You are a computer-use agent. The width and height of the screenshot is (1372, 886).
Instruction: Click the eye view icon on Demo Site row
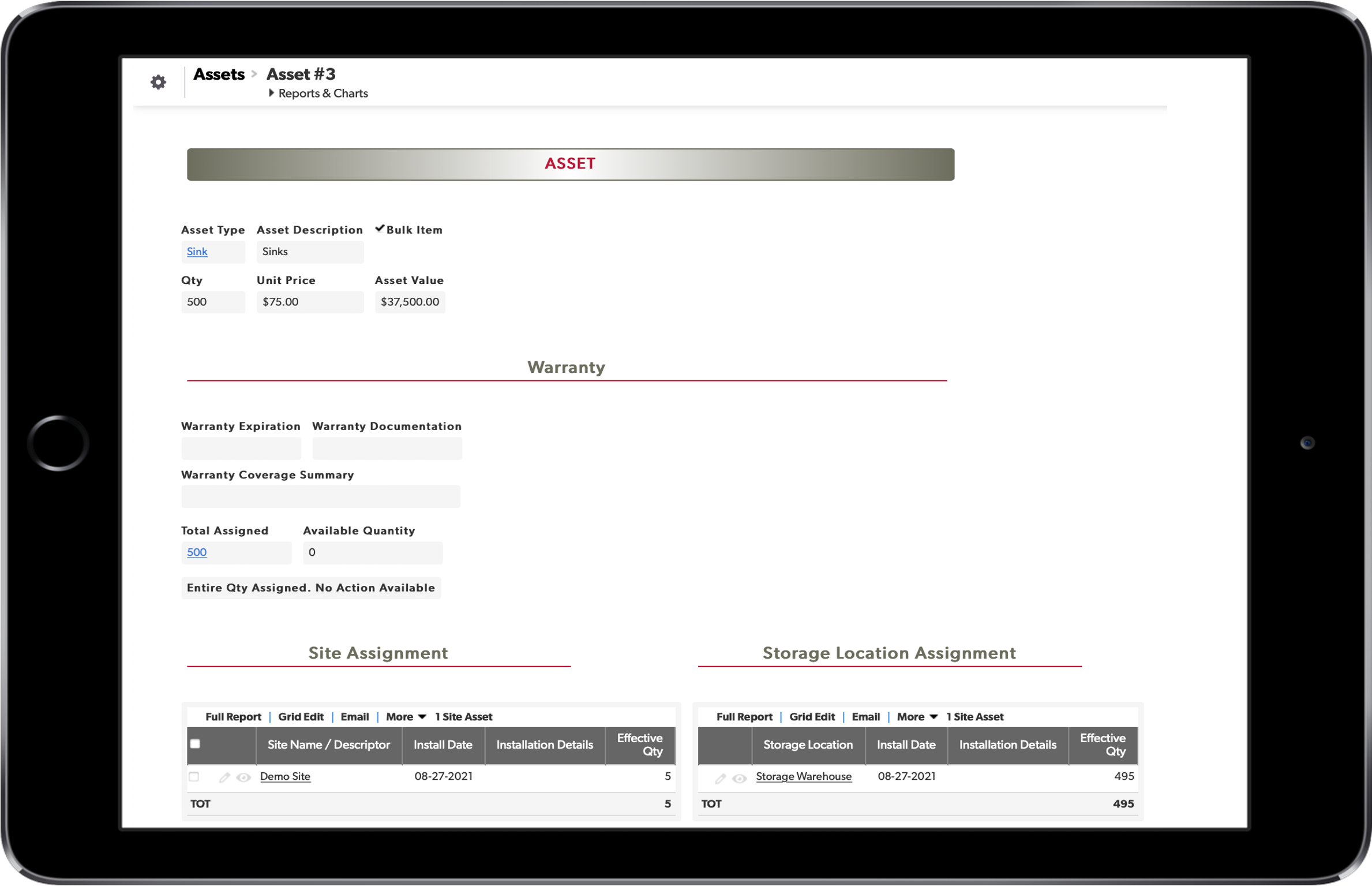coord(243,777)
